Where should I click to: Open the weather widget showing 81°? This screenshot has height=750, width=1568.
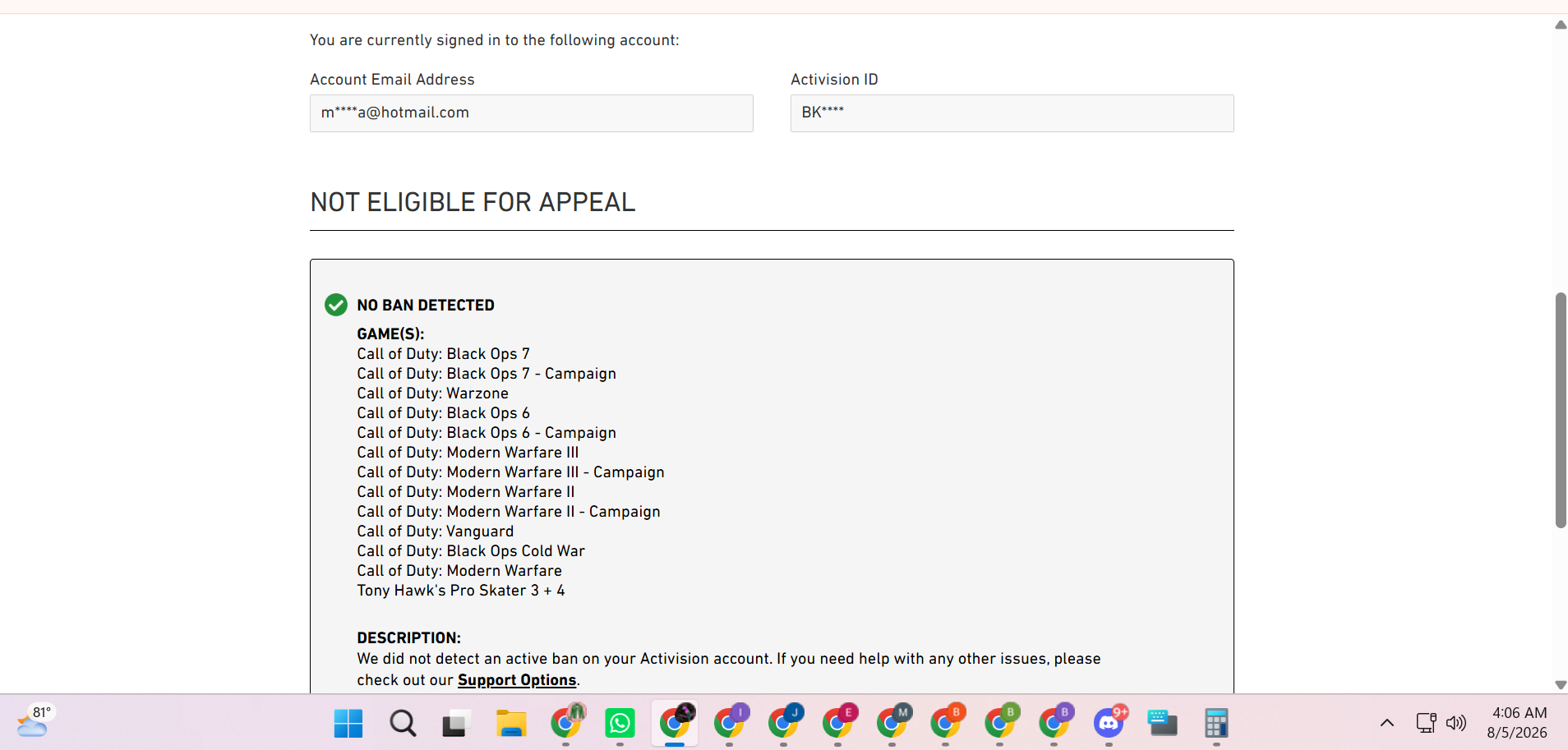[35, 722]
